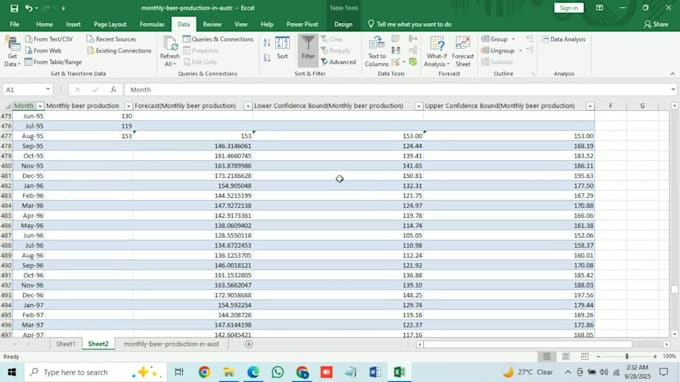Expand the formula bar

click(x=673, y=90)
